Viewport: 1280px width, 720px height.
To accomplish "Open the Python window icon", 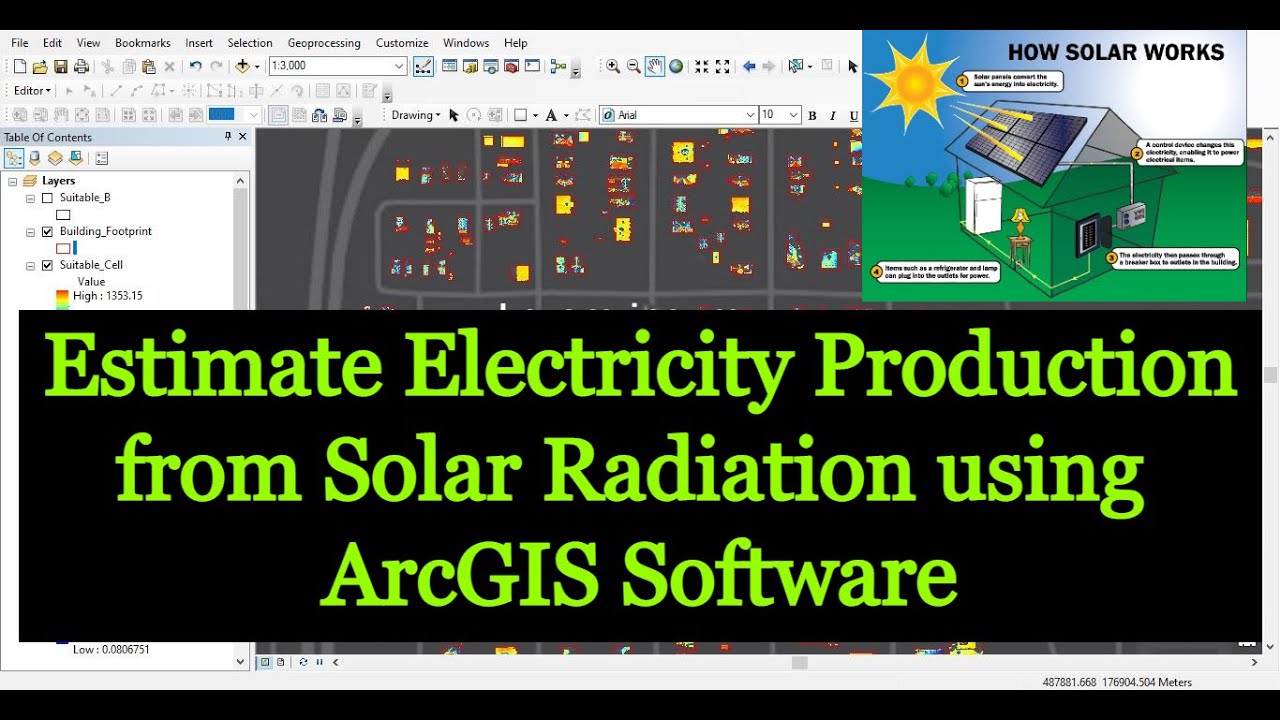I will coord(532,66).
